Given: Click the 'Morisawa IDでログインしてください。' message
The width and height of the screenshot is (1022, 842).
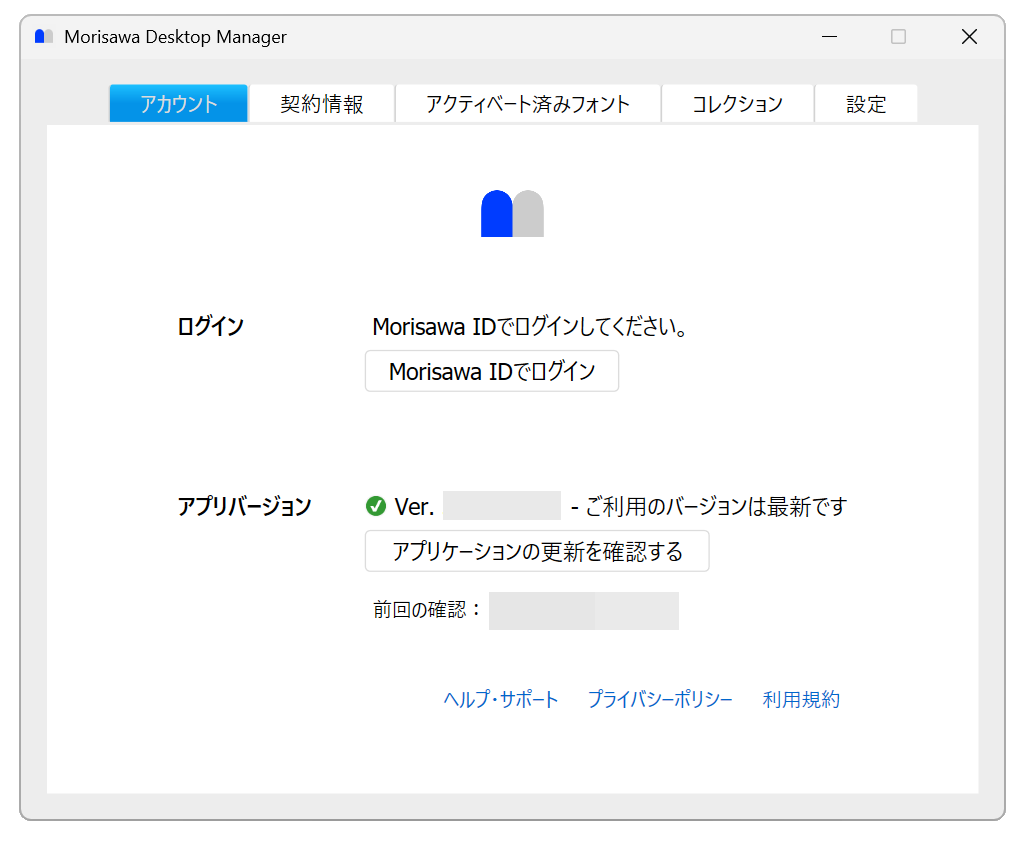Looking at the screenshot, I should click(530, 327).
